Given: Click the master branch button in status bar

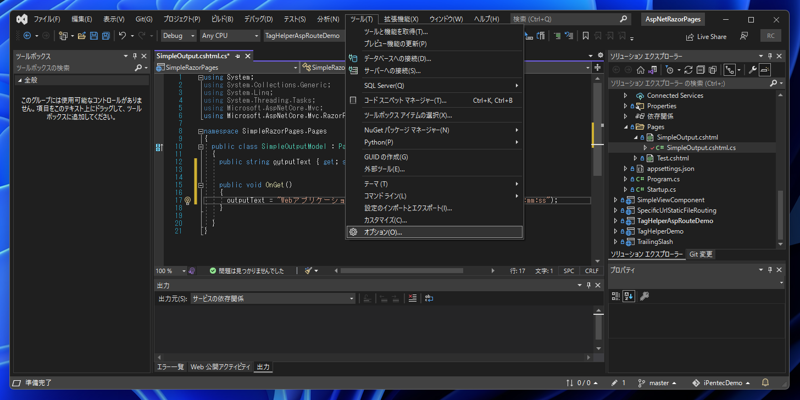Looking at the screenshot, I should click(657, 383).
